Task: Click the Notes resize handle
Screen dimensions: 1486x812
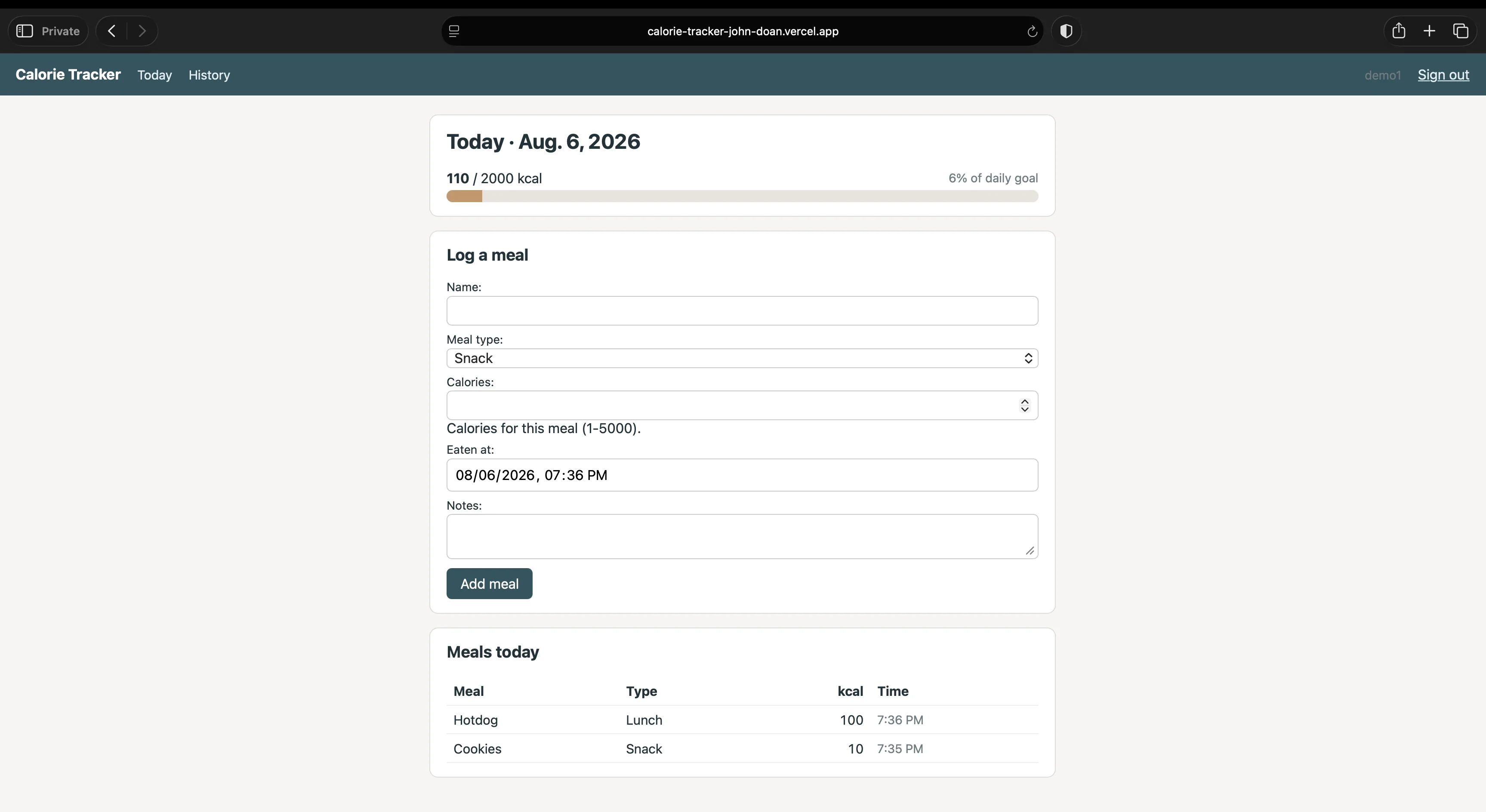Action: tap(1030, 551)
